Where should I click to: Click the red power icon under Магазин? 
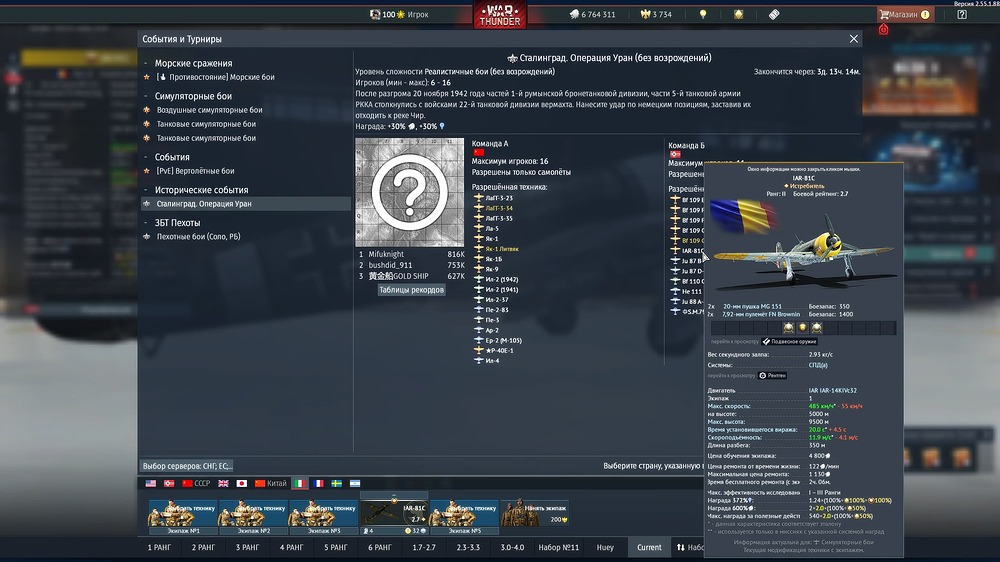tap(883, 29)
